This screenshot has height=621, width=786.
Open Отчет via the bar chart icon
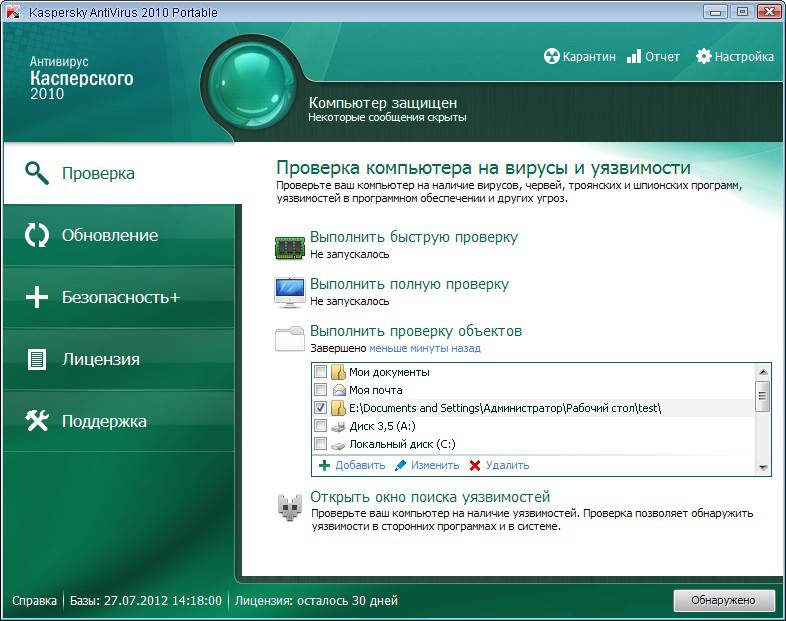pyautogui.click(x=634, y=56)
